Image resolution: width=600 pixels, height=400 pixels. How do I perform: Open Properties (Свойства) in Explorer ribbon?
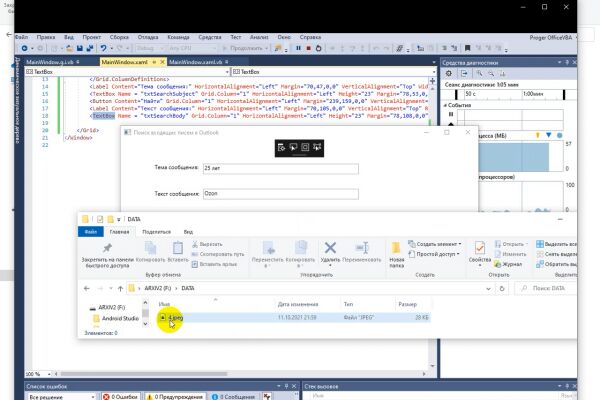tap(479, 253)
